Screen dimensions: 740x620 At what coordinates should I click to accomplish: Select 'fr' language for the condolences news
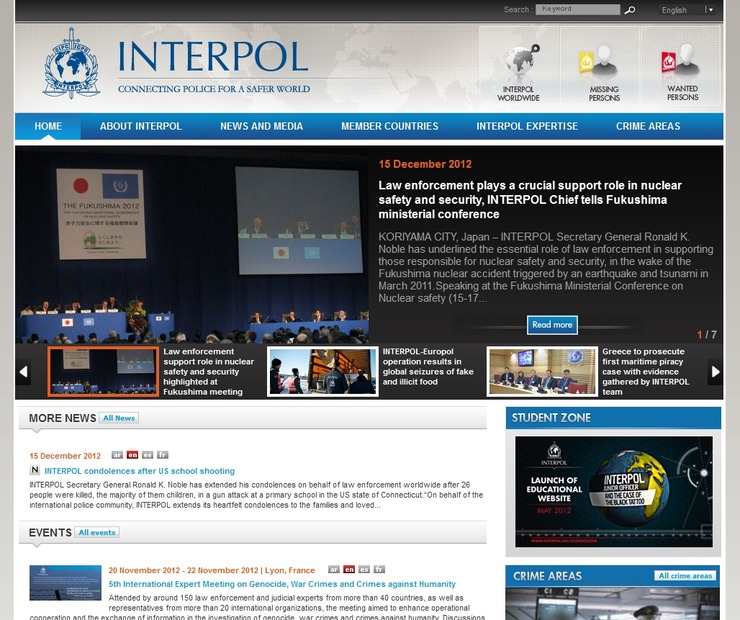162,455
